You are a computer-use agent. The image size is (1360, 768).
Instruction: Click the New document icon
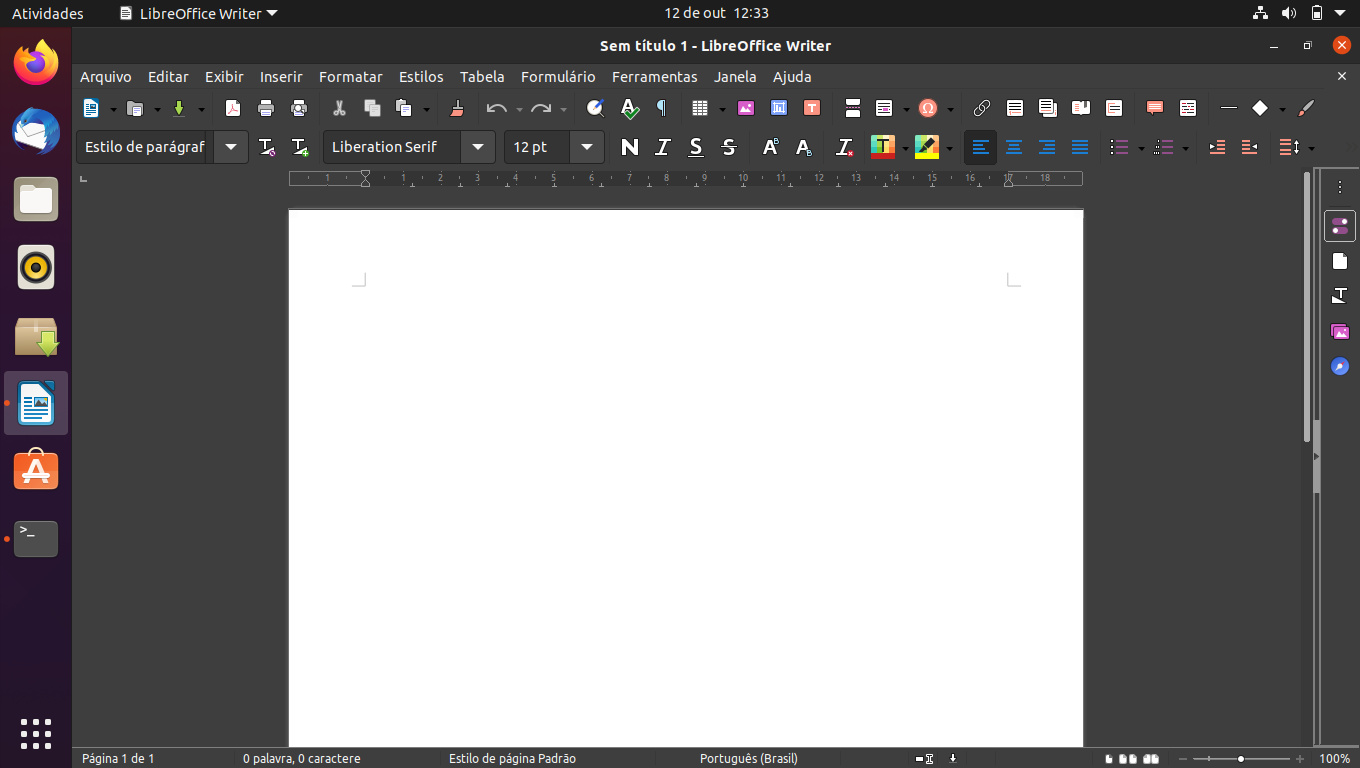pyautogui.click(x=91, y=108)
